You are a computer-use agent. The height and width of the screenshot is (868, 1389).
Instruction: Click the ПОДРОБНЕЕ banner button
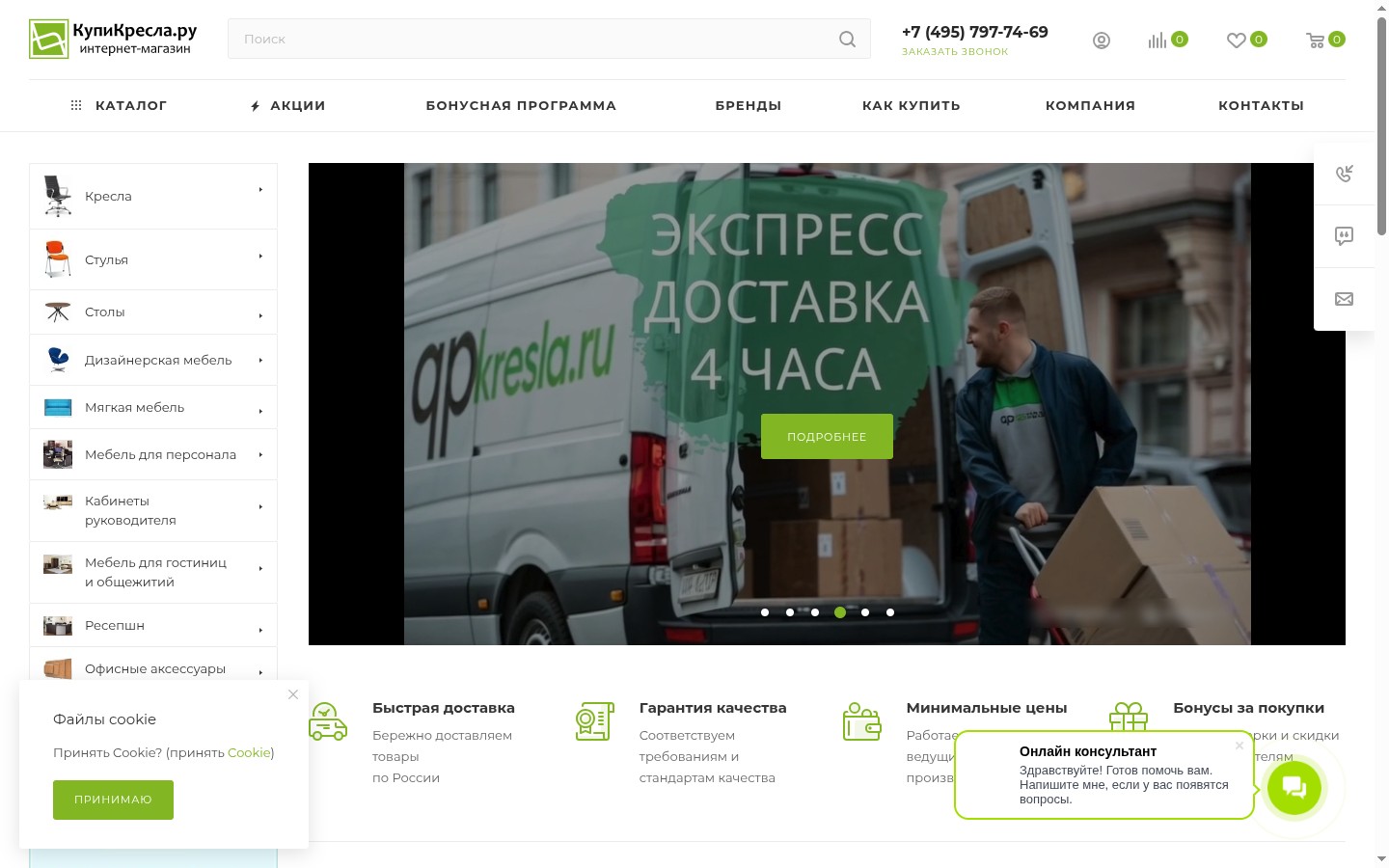tap(827, 437)
